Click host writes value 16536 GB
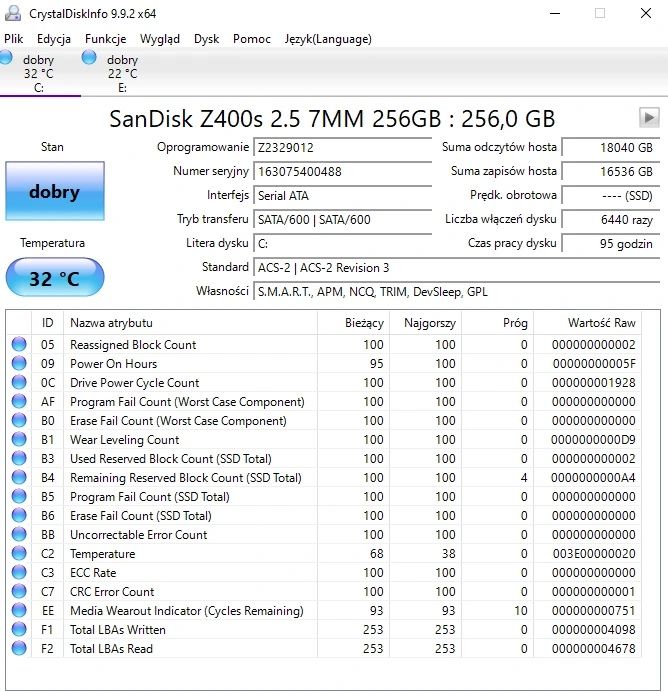668x692 pixels. coord(611,171)
